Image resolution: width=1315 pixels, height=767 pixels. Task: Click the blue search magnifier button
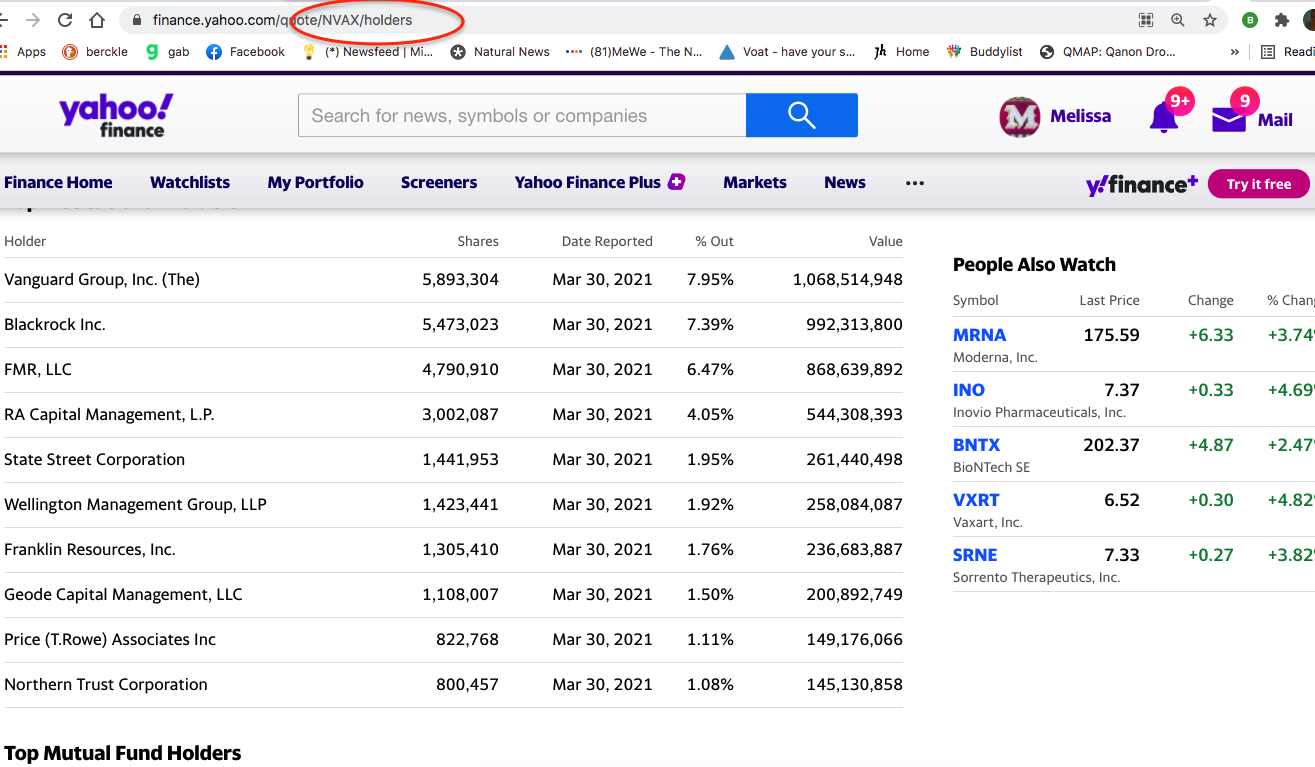(802, 115)
